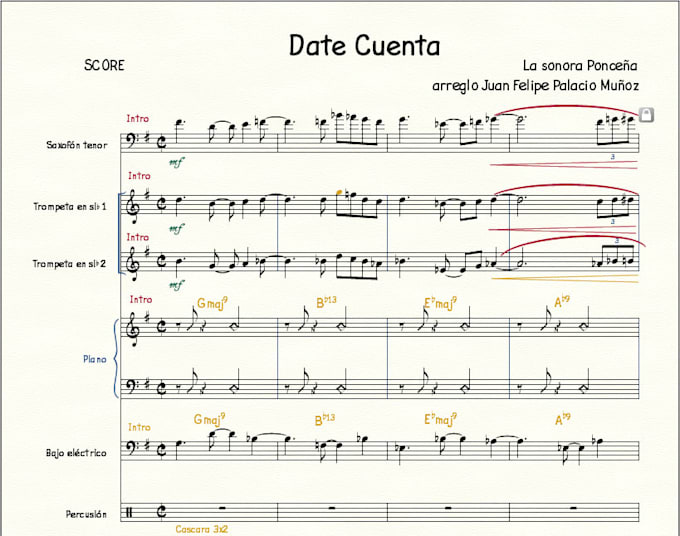Select the Bb13 chord symbol above Piano
Image resolution: width=680 pixels, height=536 pixels.
point(326,302)
